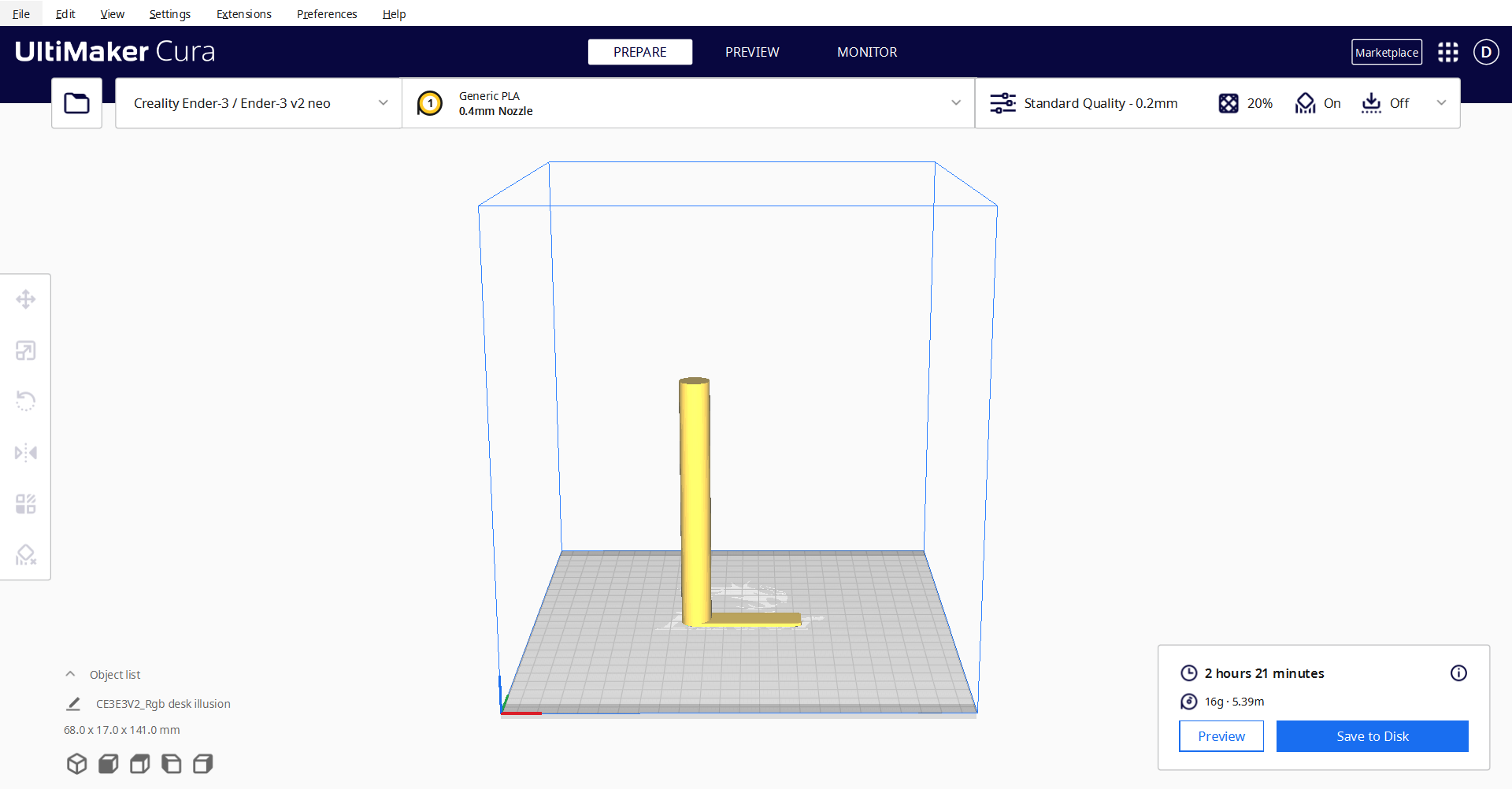The height and width of the screenshot is (789, 1512).
Task: Edit model name with pencil icon
Action: tap(73, 704)
